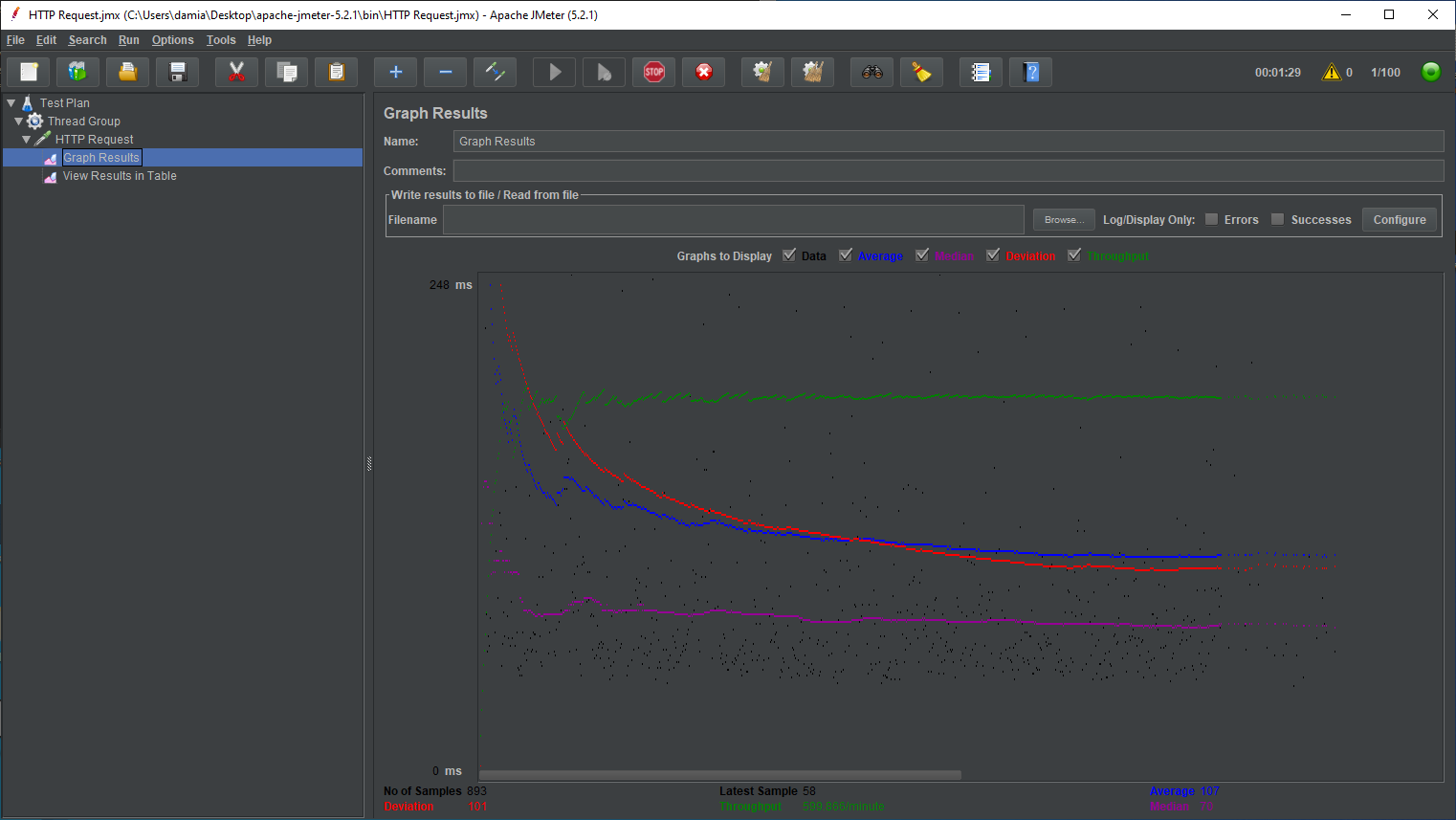This screenshot has height=820, width=1456.
Task: Disable the Median graph checkbox
Action: click(921, 255)
